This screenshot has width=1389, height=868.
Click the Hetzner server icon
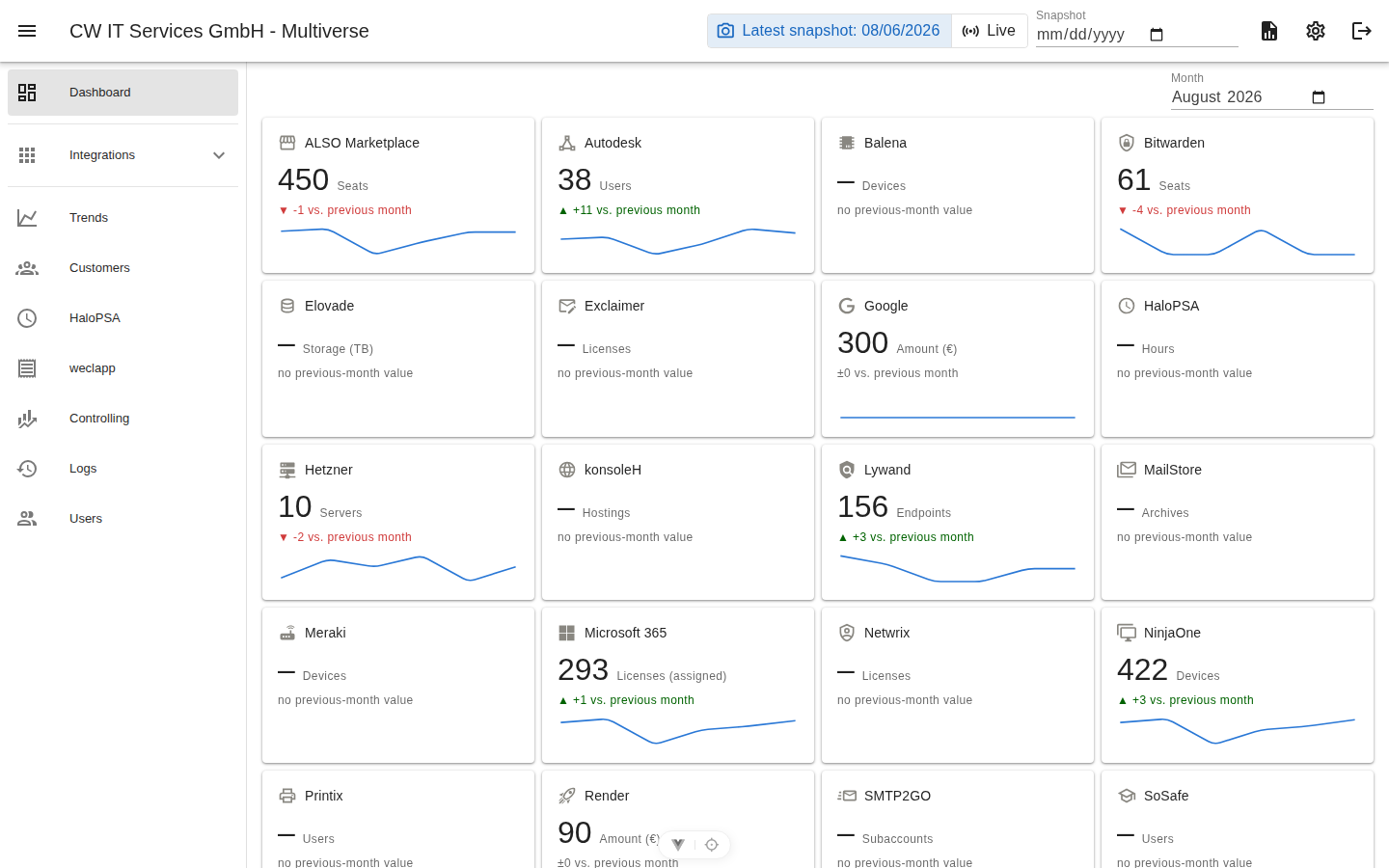(x=287, y=470)
